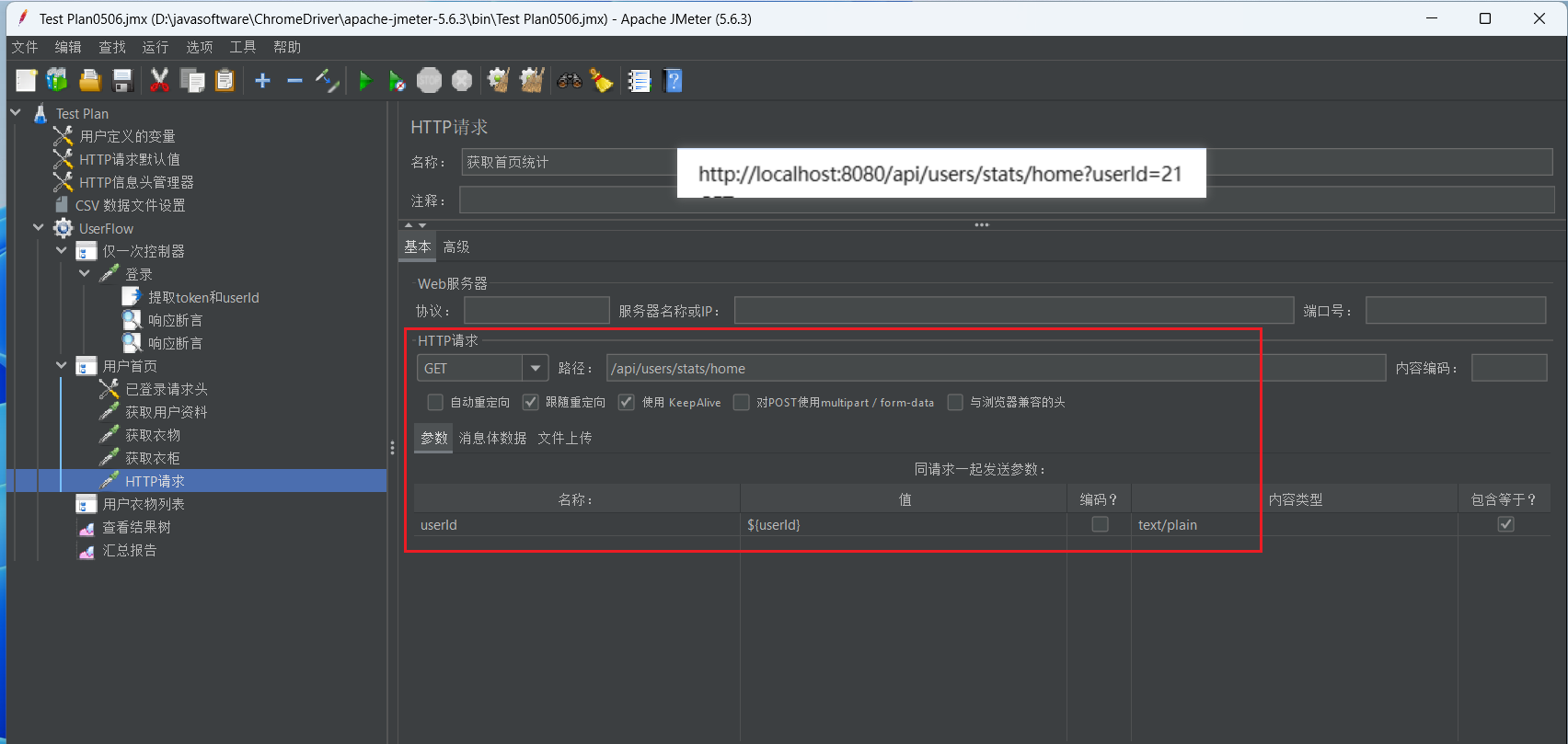This screenshot has width=1568, height=744.
Task: Select the 查看结果树 listener in tree
Action: [x=136, y=527]
